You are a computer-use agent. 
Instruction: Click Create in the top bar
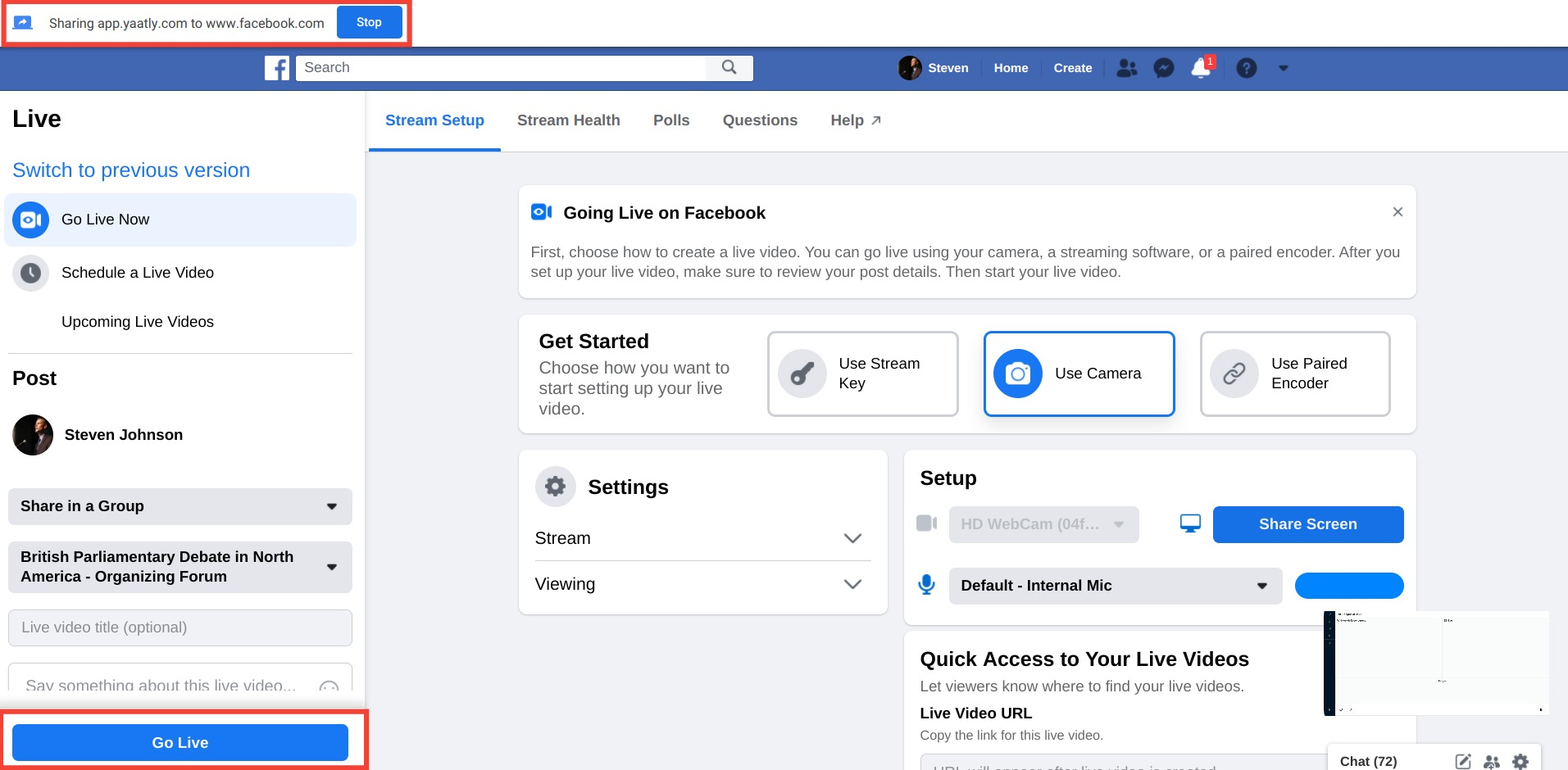point(1073,68)
